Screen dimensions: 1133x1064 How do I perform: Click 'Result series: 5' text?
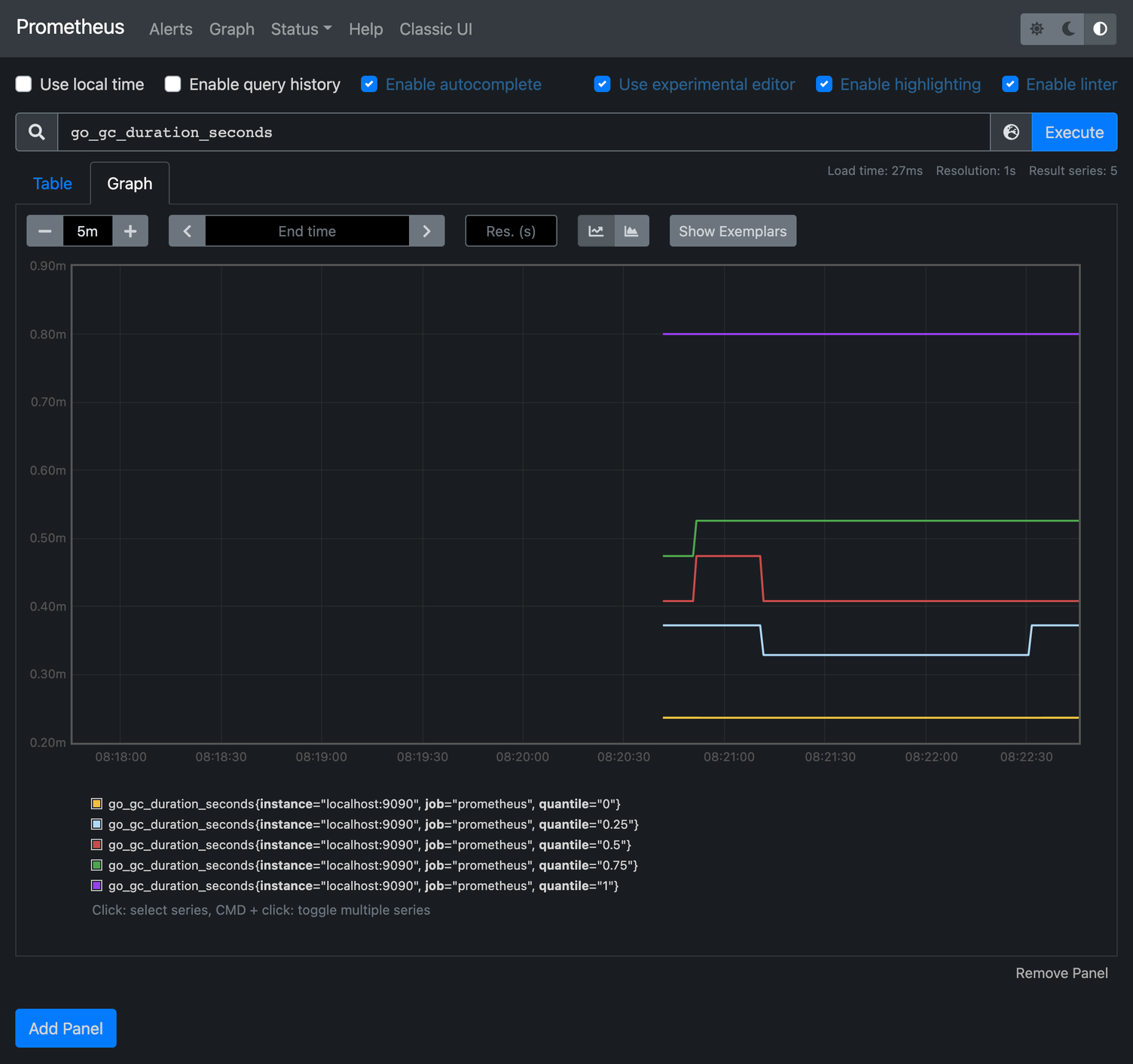point(1073,171)
